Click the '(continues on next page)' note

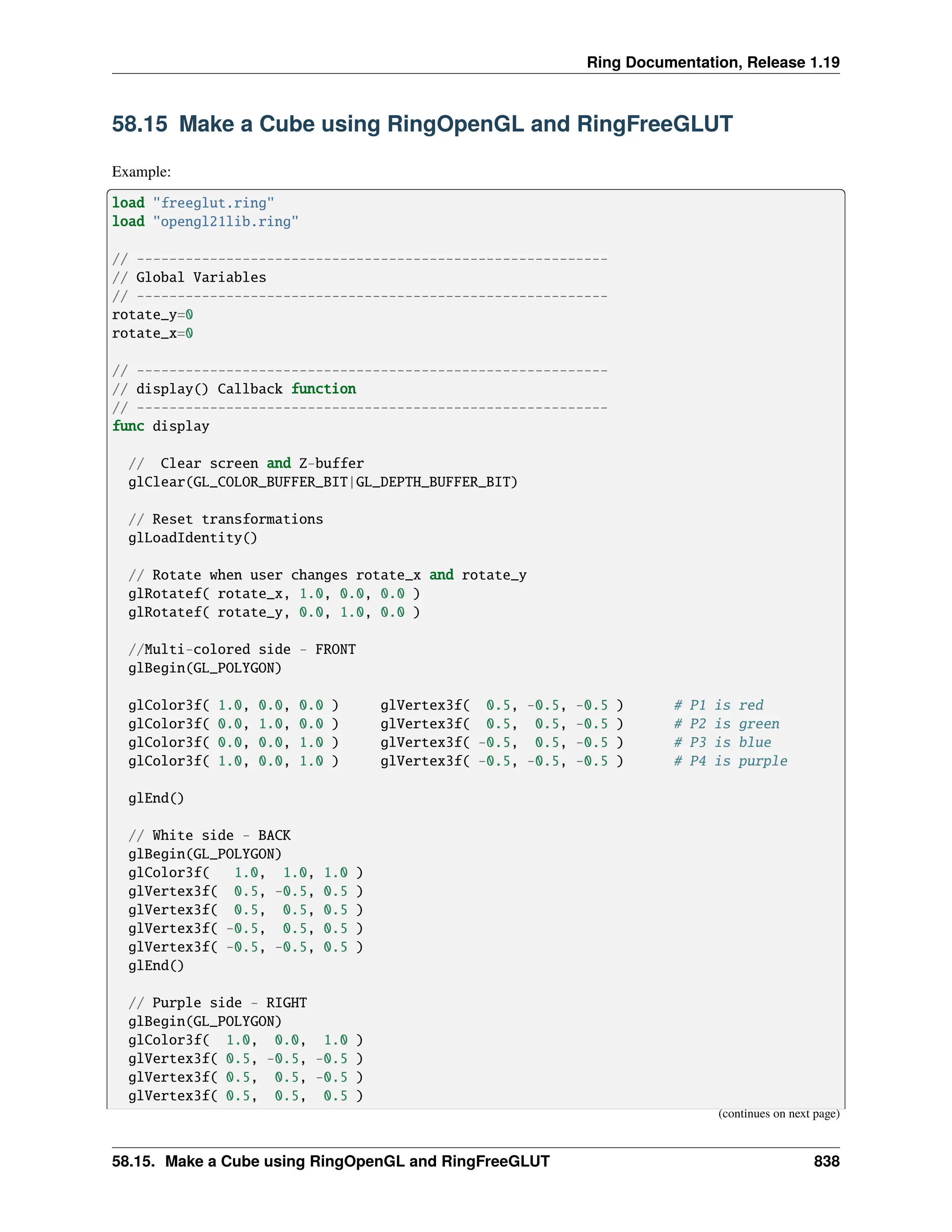pos(779,1113)
